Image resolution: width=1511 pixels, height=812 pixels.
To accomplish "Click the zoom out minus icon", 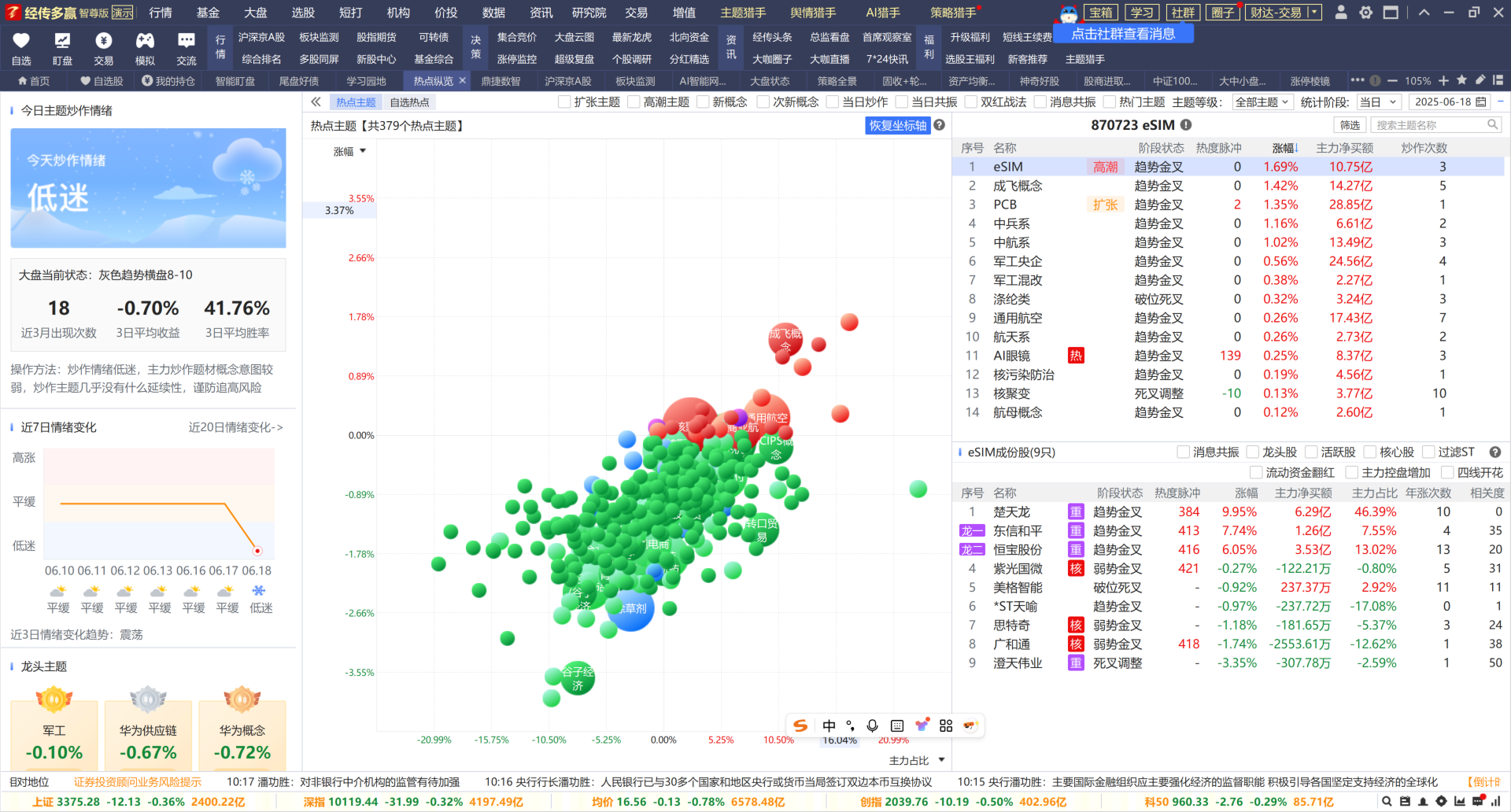I will pos(1392,80).
